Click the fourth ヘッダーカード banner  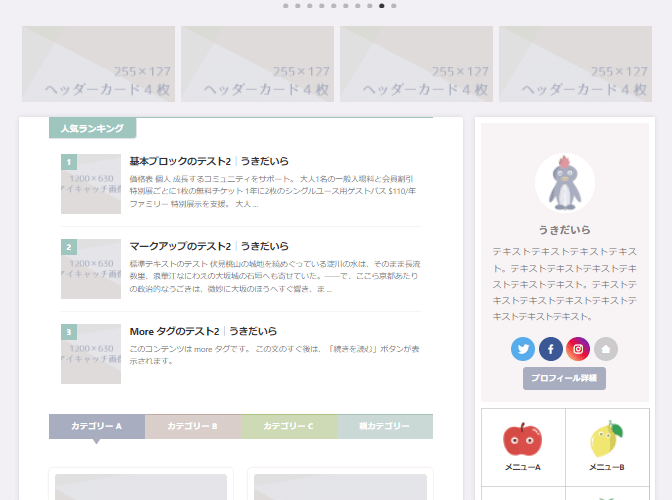pyautogui.click(x=576, y=64)
